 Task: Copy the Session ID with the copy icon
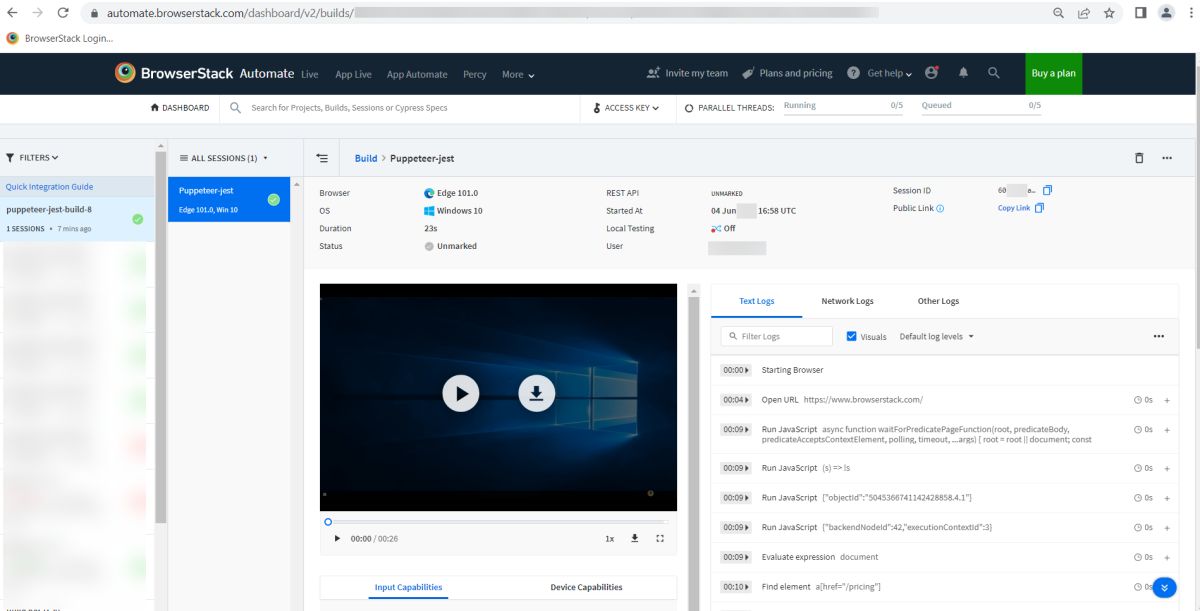(1047, 190)
